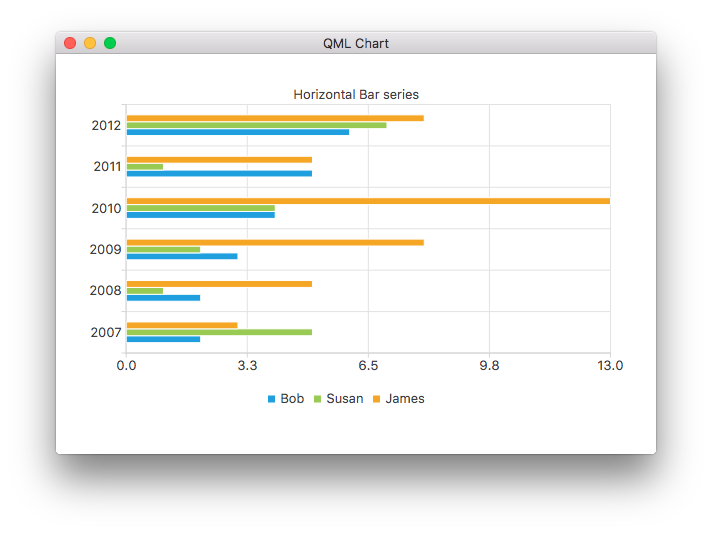Click Bob's blue bar for 2012

click(x=238, y=132)
